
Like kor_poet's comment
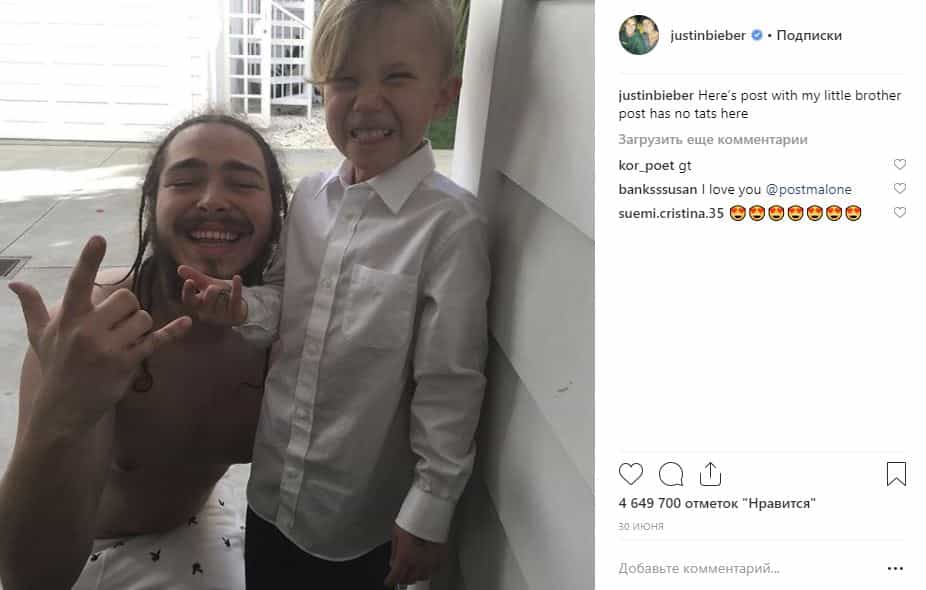click(899, 164)
